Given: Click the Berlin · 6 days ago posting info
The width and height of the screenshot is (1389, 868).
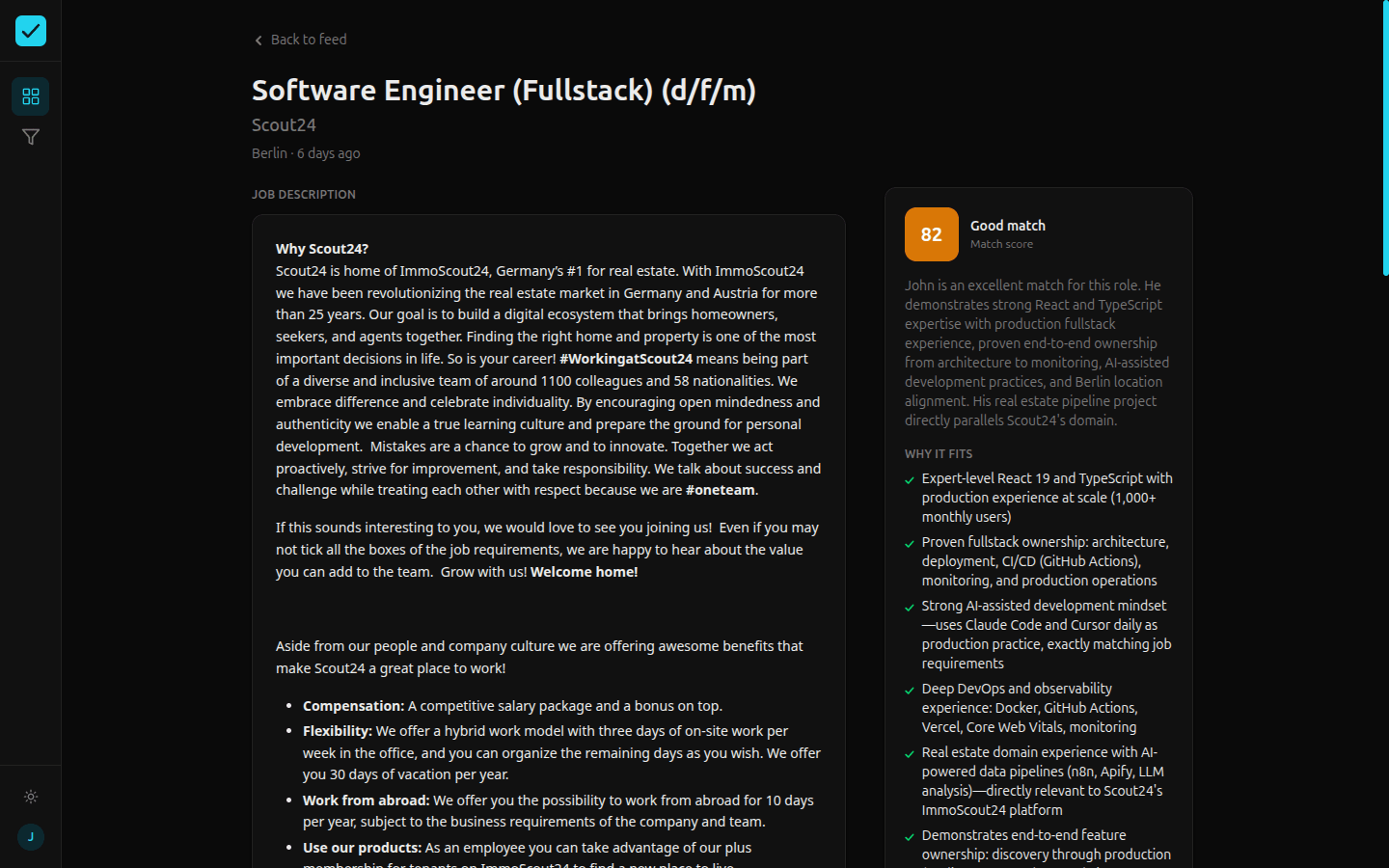Looking at the screenshot, I should click(306, 152).
